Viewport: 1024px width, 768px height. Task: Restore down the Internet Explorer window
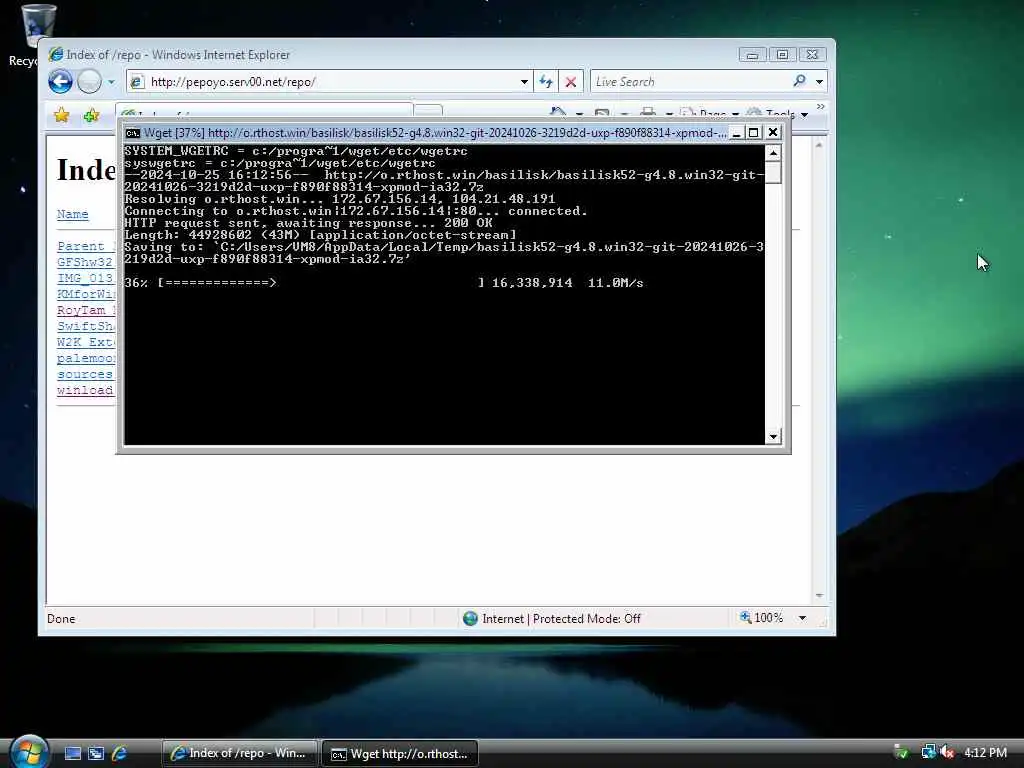click(782, 55)
